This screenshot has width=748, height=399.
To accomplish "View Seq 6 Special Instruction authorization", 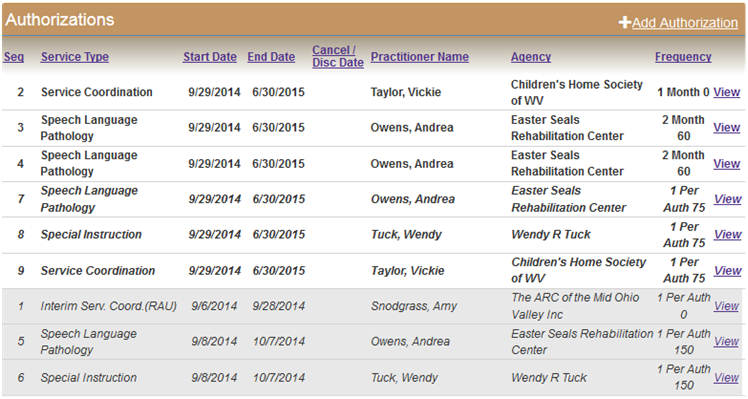I will [x=727, y=378].
